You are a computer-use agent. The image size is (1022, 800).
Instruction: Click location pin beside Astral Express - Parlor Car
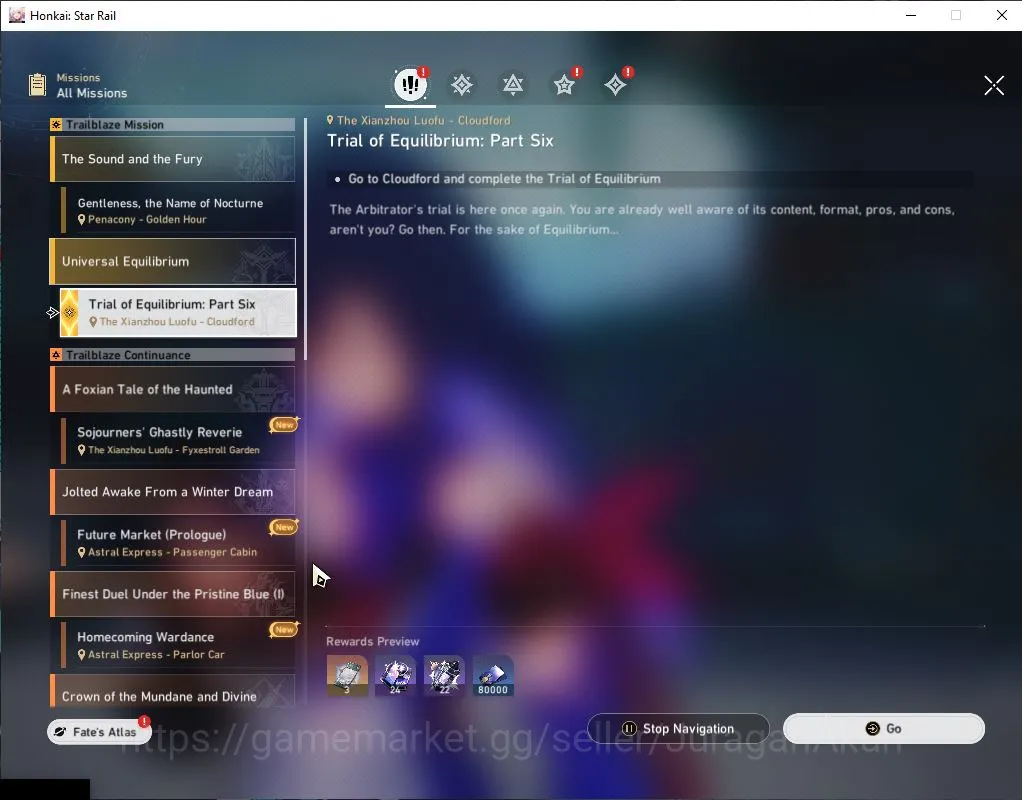pyautogui.click(x=81, y=655)
